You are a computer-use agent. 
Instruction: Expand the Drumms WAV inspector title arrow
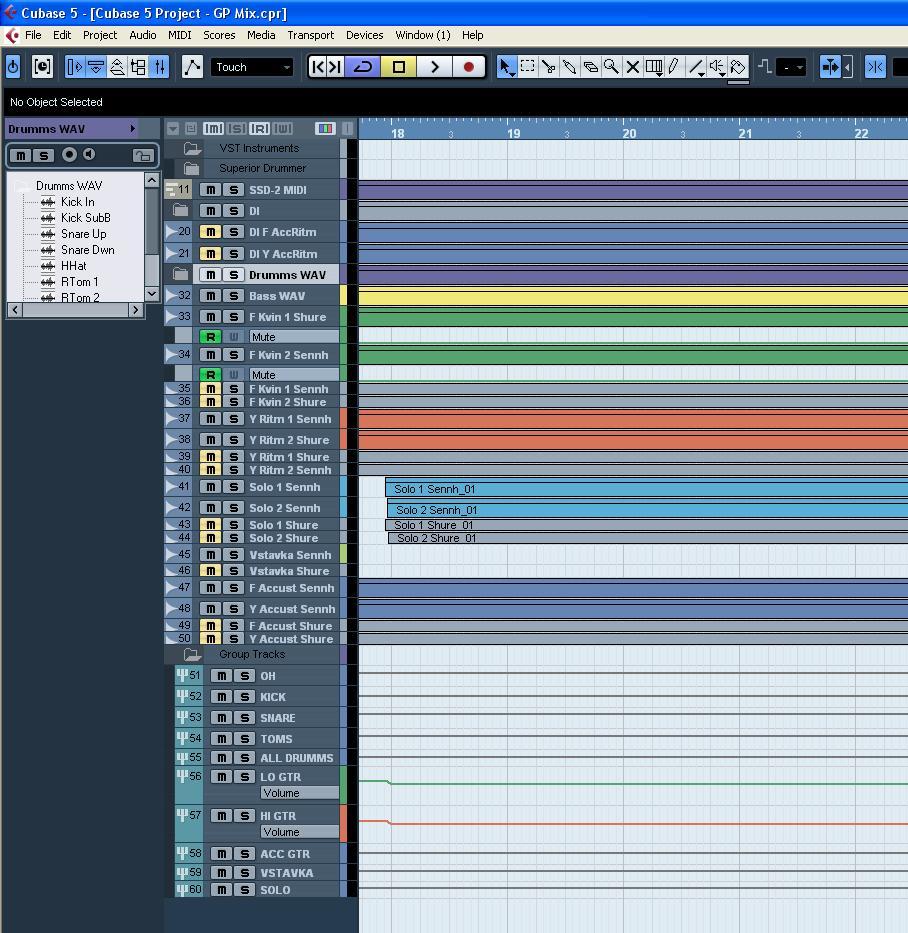click(x=133, y=129)
